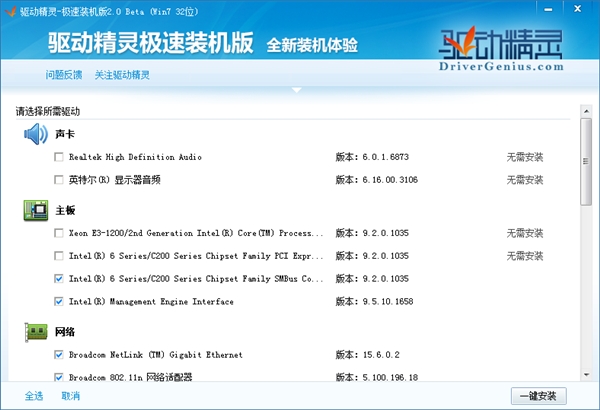The height and width of the screenshot is (410, 600).
Task: Click the DriverGenius.com text under logo
Action: tap(501, 67)
